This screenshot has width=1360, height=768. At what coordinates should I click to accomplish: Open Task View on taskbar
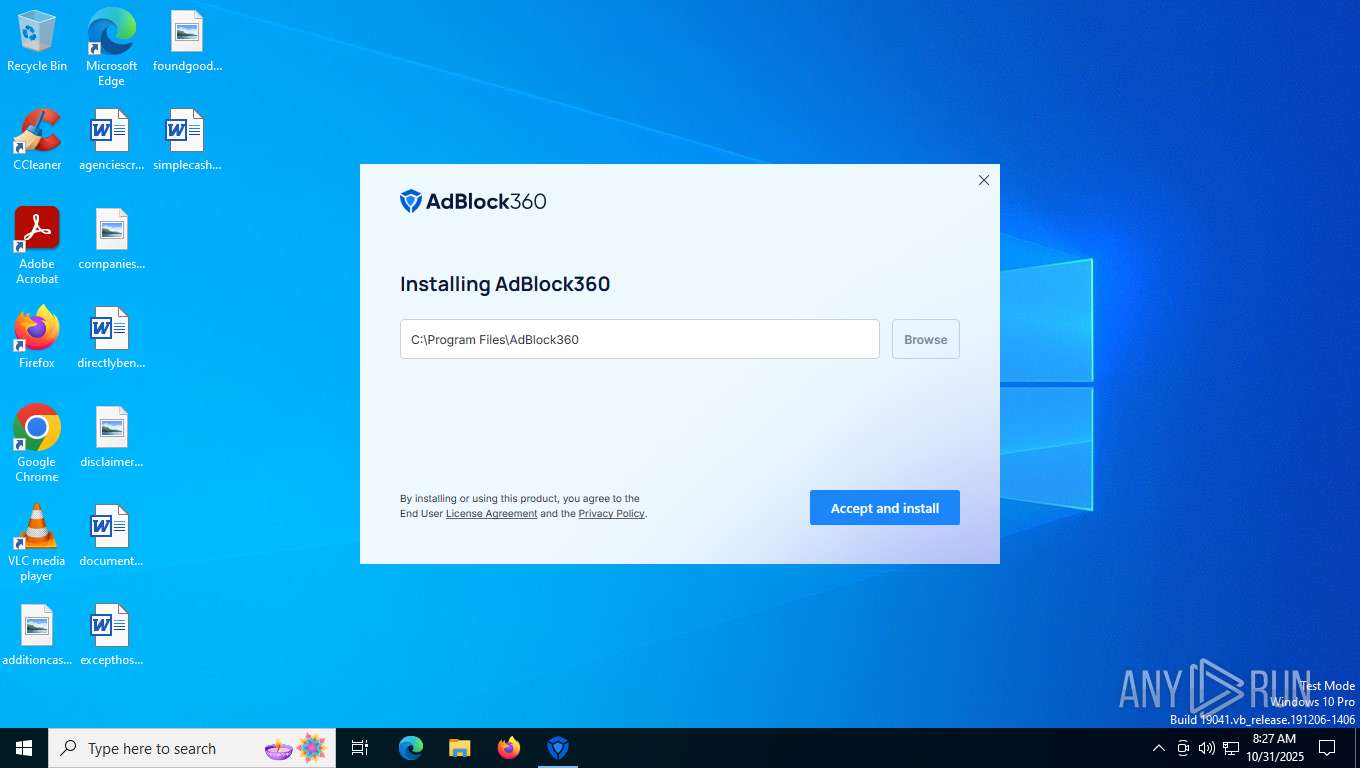click(360, 748)
